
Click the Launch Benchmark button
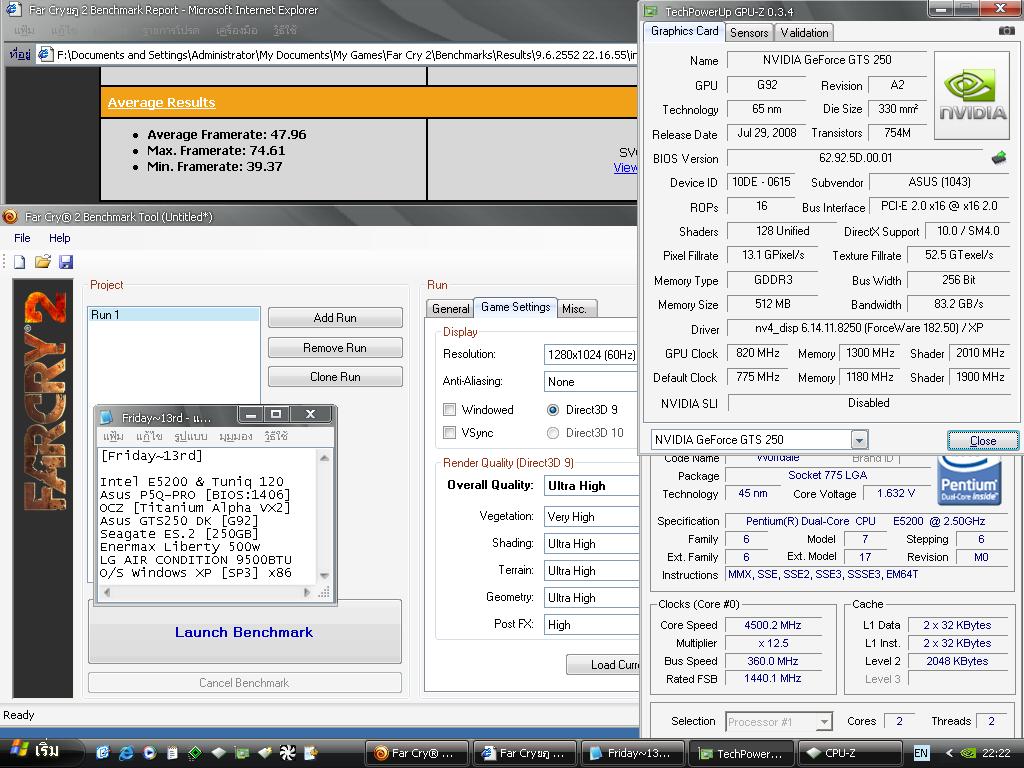click(x=244, y=632)
